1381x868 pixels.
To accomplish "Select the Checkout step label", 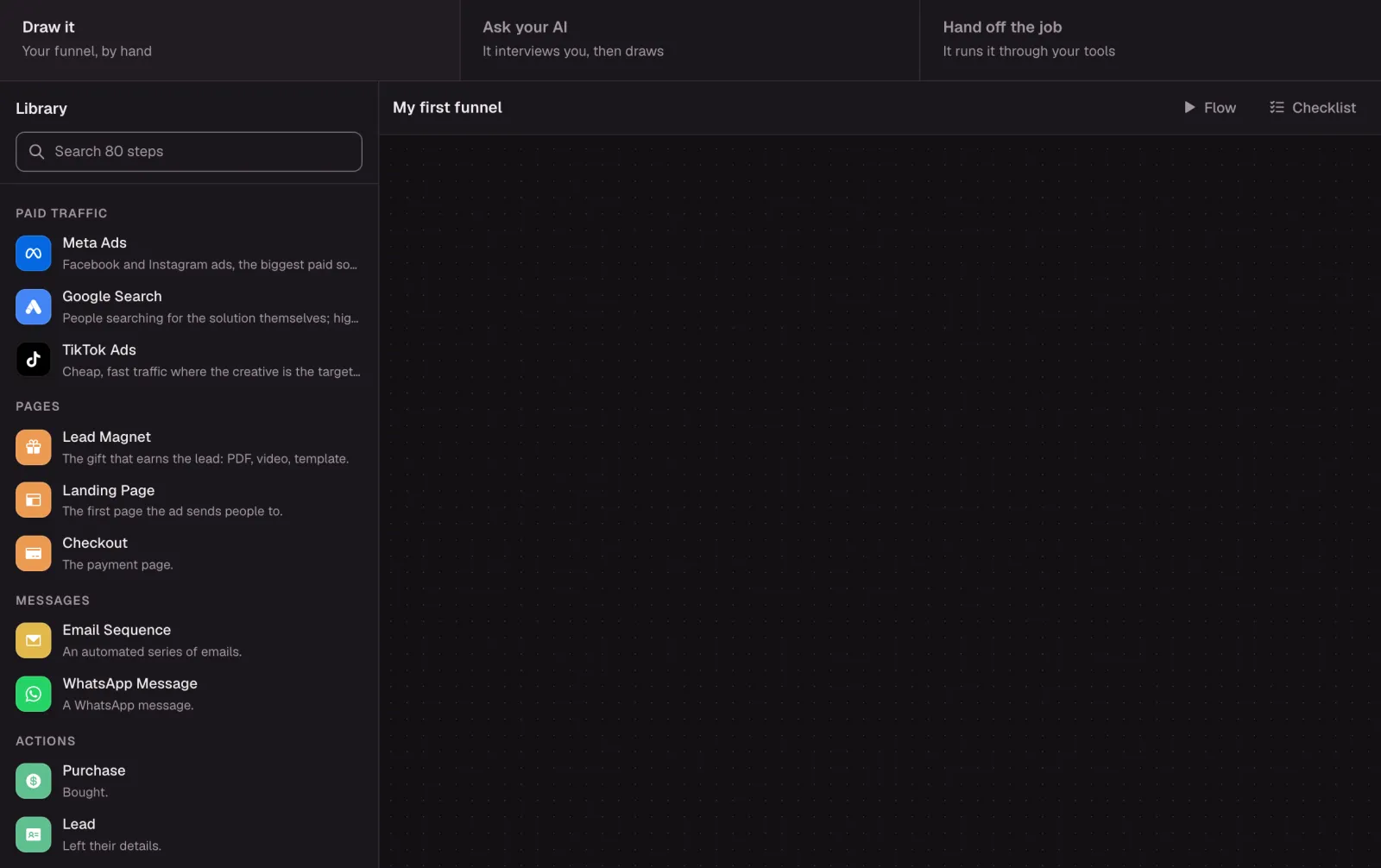I will 95,543.
